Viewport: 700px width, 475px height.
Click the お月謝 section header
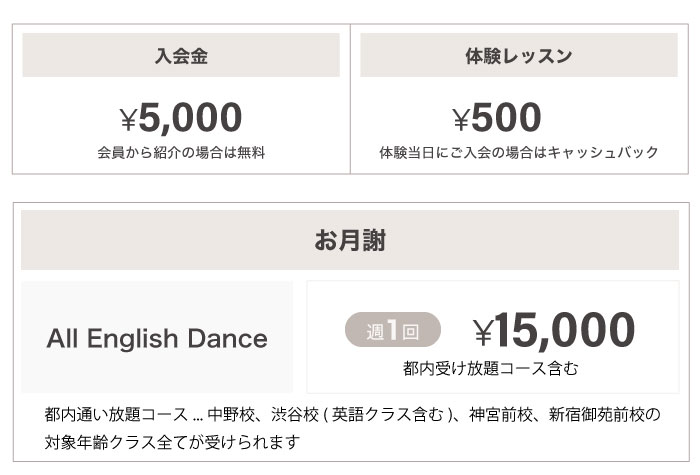click(x=350, y=240)
